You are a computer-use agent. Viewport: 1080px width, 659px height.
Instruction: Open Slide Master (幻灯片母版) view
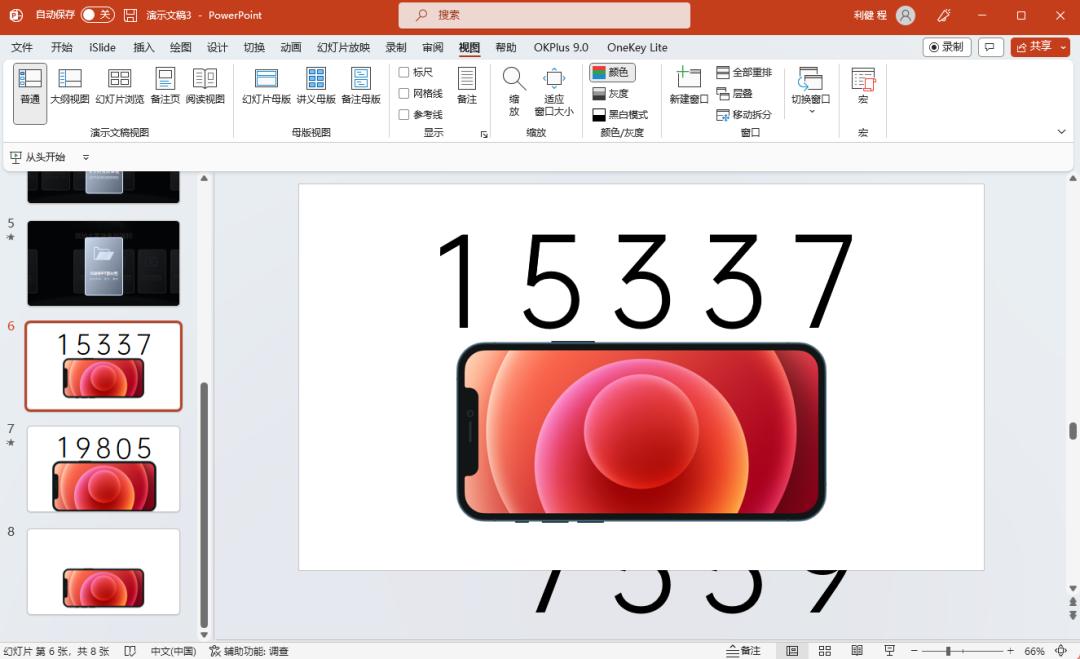[266, 86]
